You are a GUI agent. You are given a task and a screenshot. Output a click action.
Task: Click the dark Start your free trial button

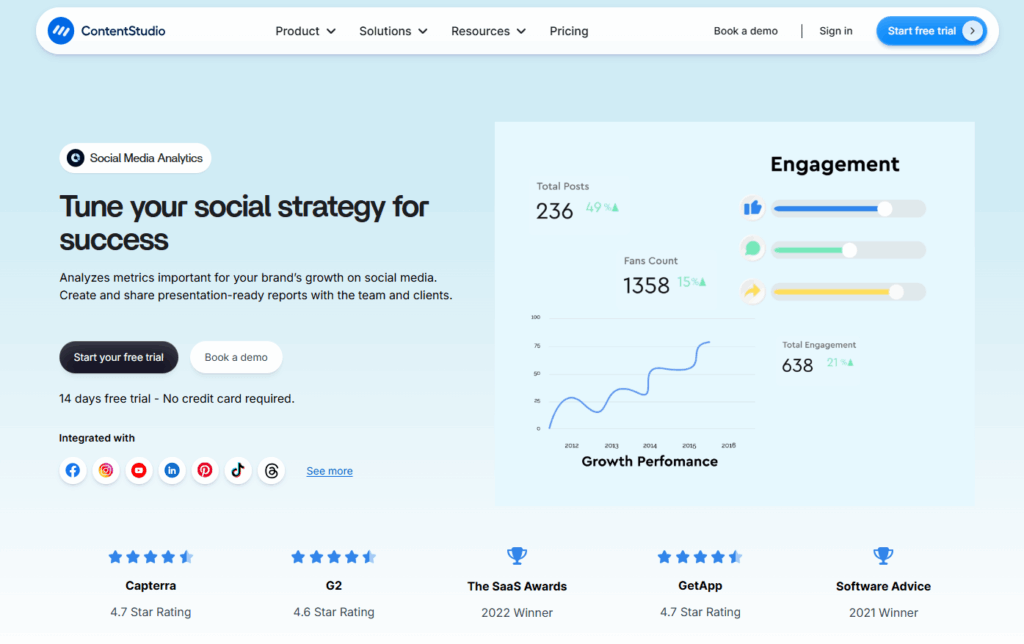pos(118,357)
